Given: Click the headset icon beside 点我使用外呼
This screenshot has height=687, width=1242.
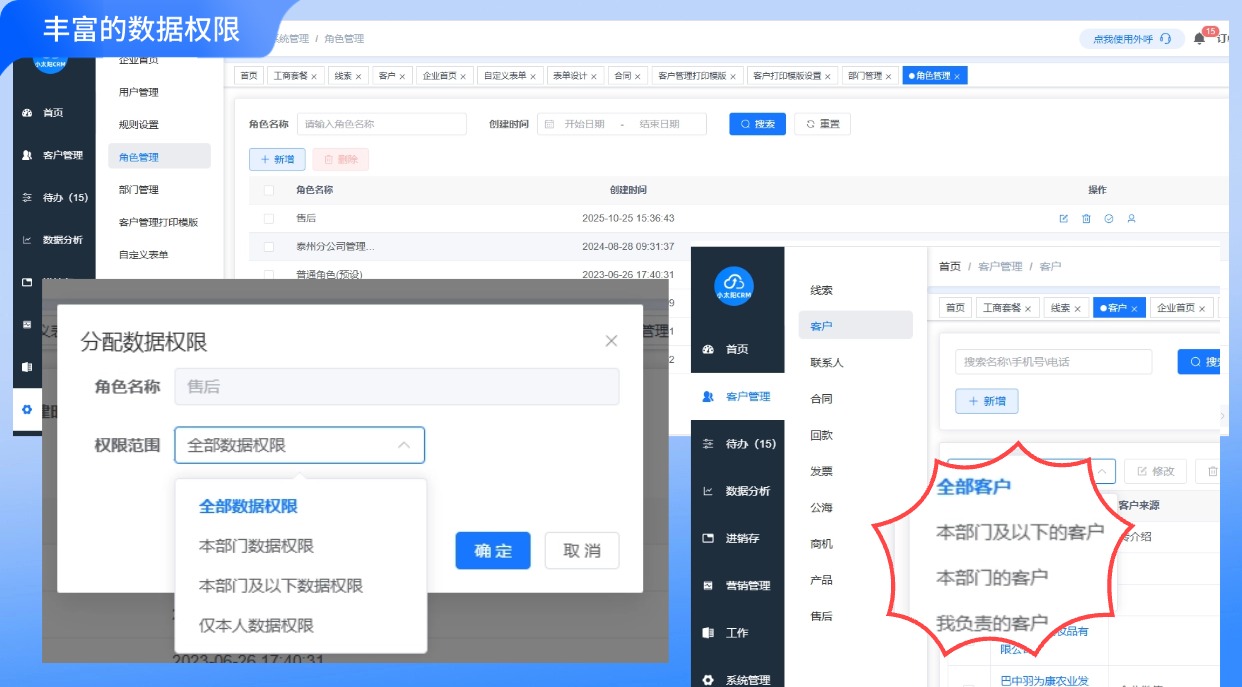Looking at the screenshot, I should [x=1165, y=39].
